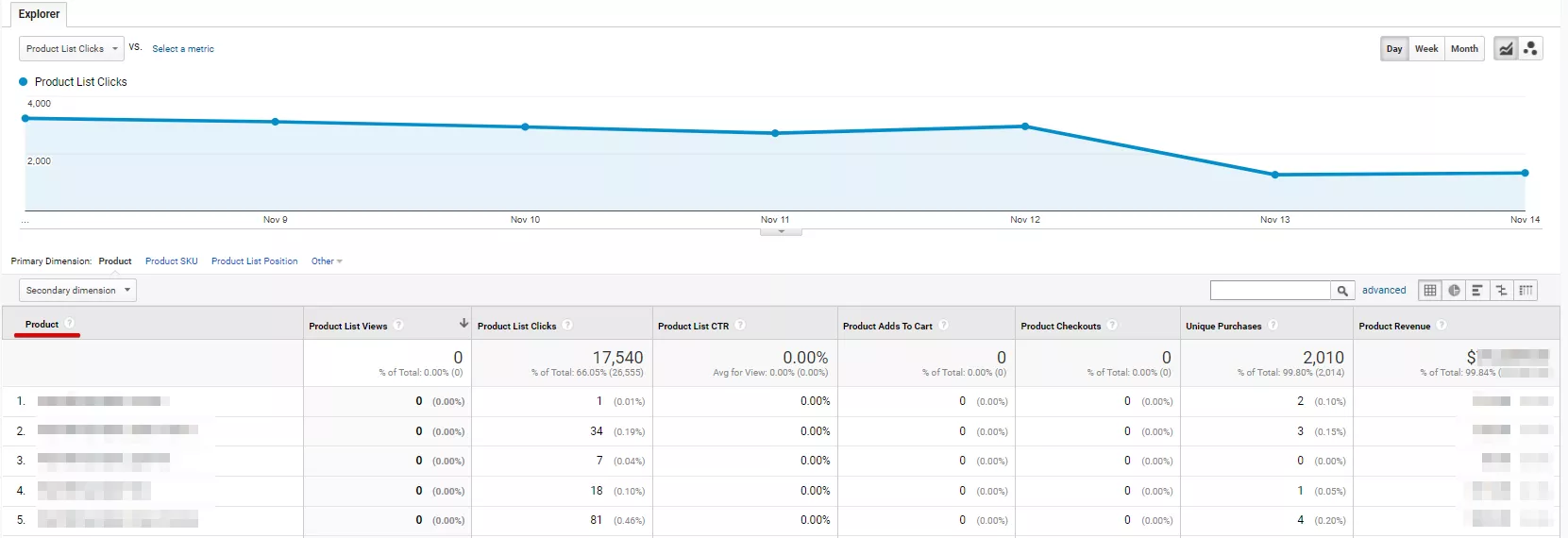Select the Performance bar view icon
This screenshot has height=538, width=1568.
point(1477,291)
